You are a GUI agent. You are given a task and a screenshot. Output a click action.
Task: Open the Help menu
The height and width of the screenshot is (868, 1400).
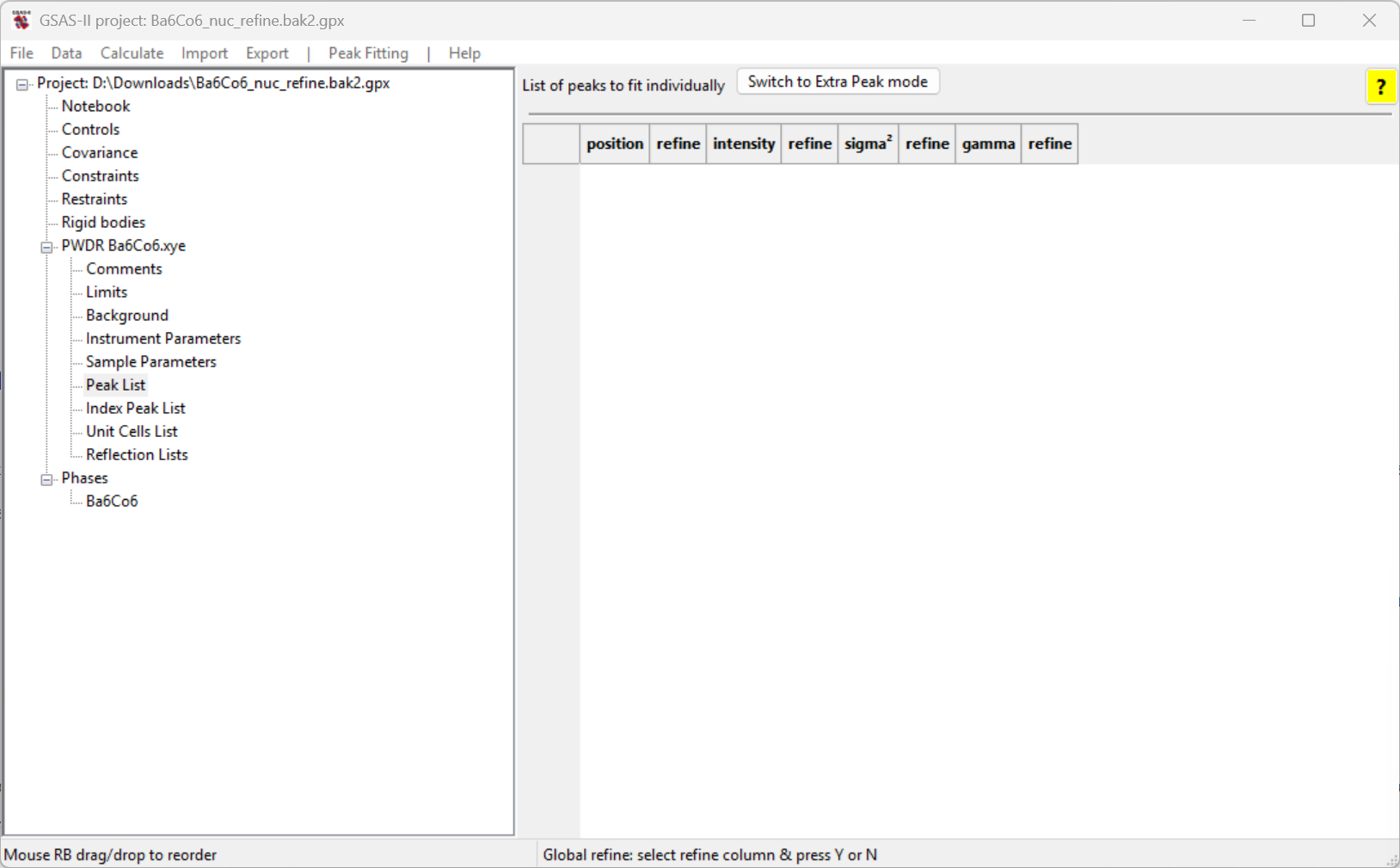pos(464,53)
